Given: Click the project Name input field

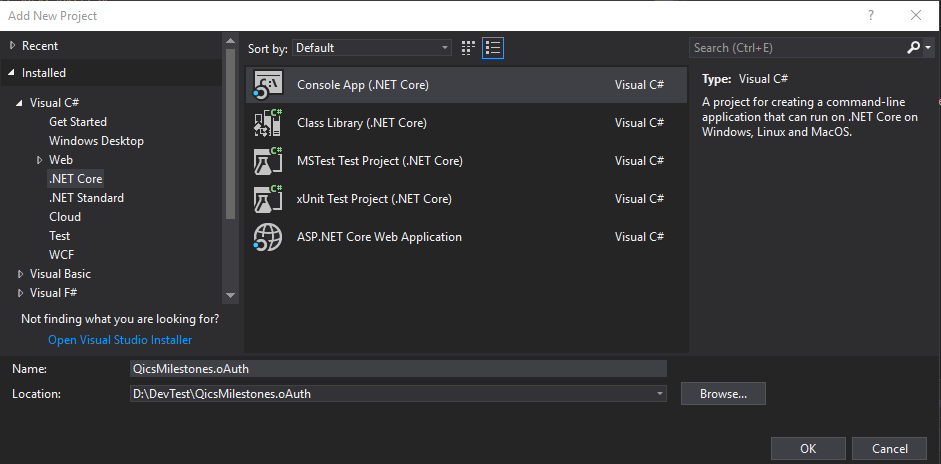Looking at the screenshot, I should [398, 369].
